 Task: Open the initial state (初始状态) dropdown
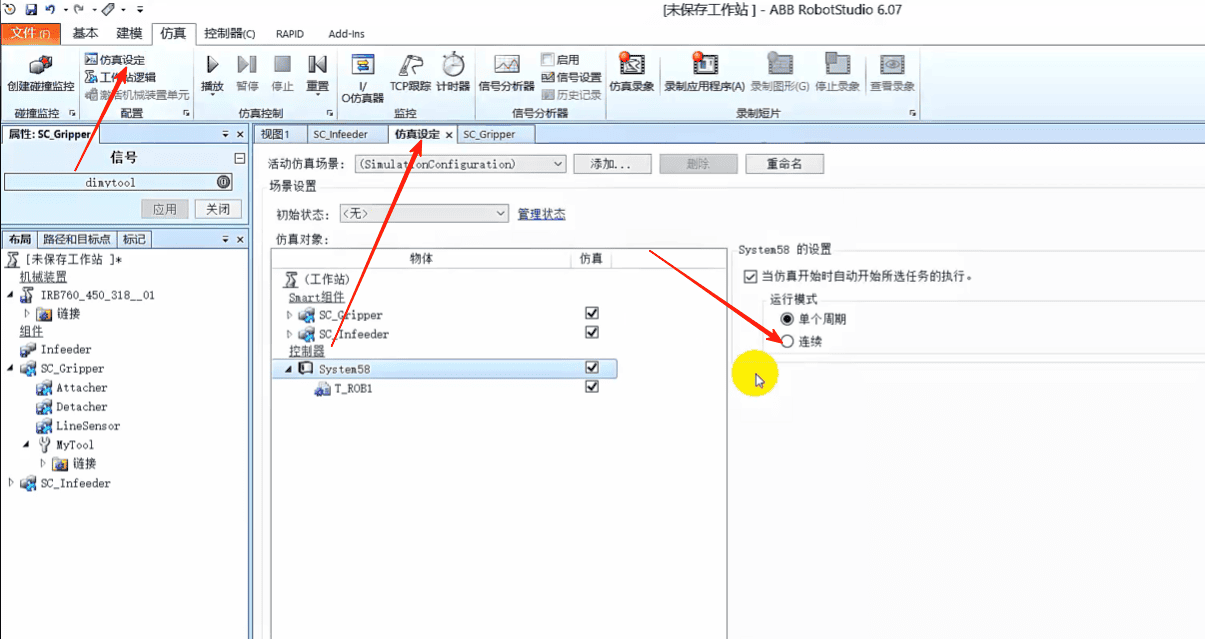coord(424,214)
